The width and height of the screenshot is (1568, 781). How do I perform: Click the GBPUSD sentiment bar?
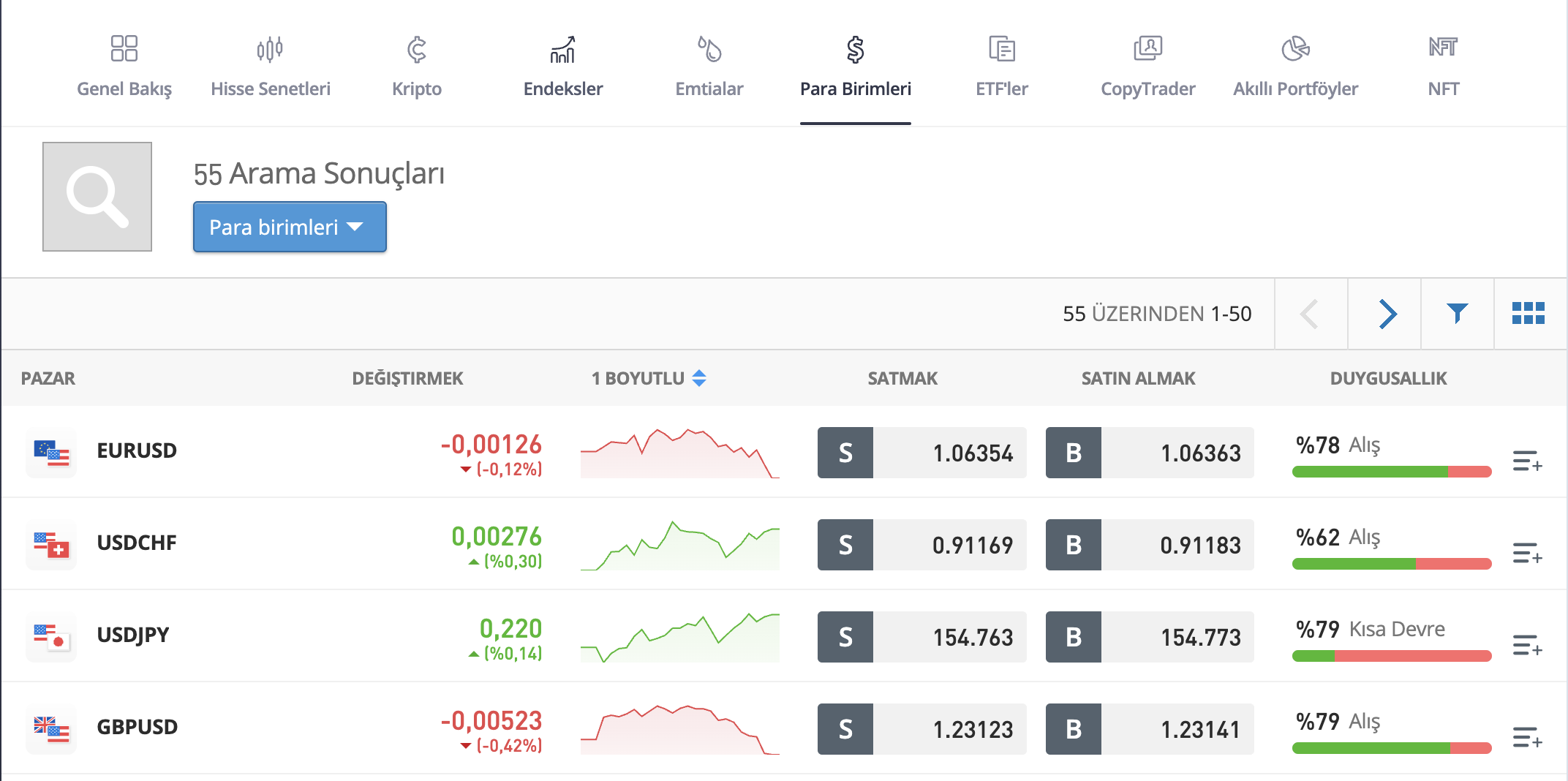tap(1391, 747)
